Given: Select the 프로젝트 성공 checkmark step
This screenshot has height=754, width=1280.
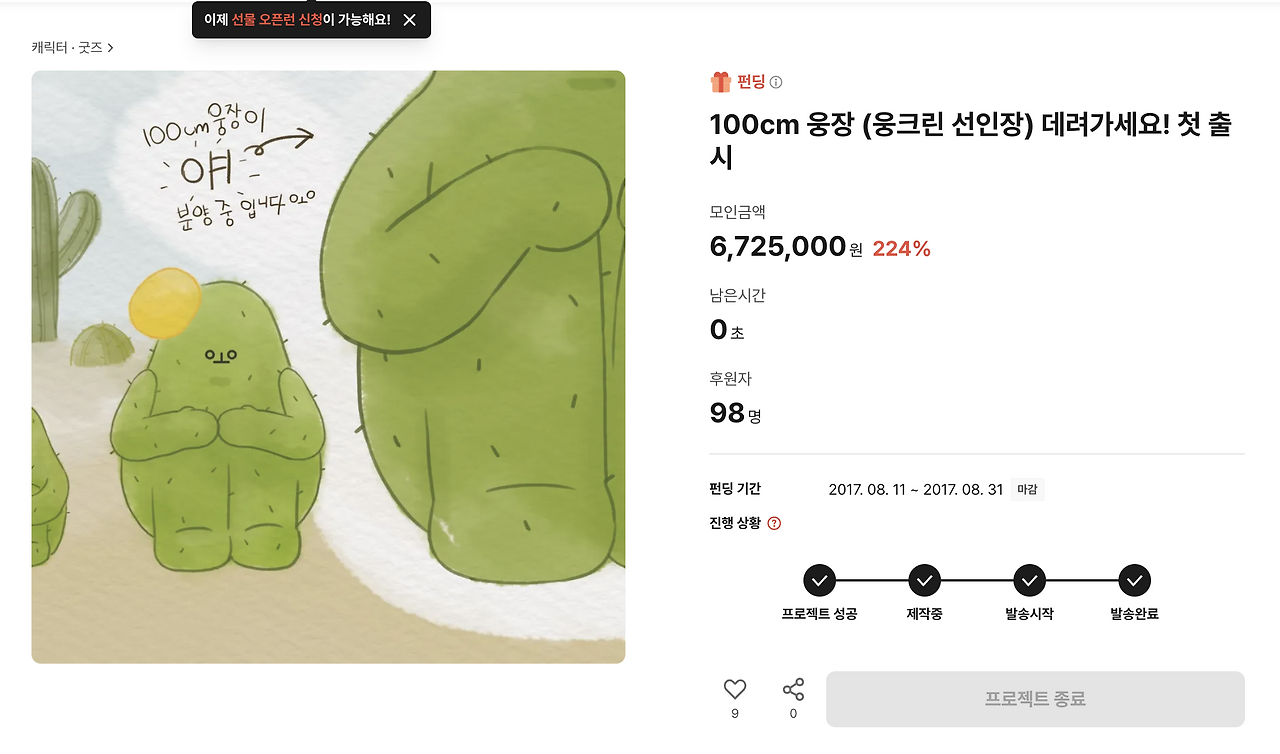Looking at the screenshot, I should [x=819, y=580].
